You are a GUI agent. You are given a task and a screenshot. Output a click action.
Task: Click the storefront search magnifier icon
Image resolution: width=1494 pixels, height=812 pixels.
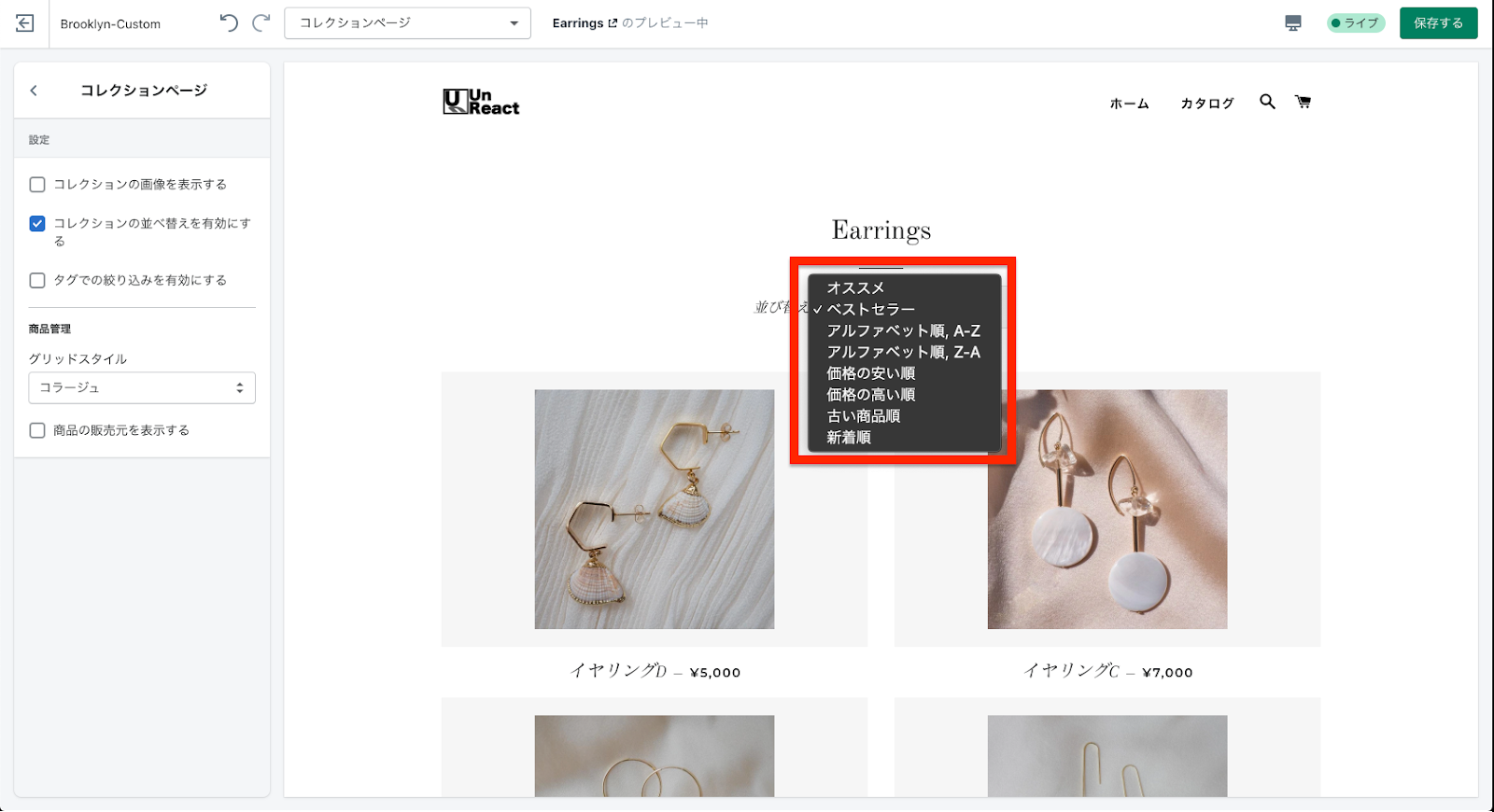click(1267, 102)
